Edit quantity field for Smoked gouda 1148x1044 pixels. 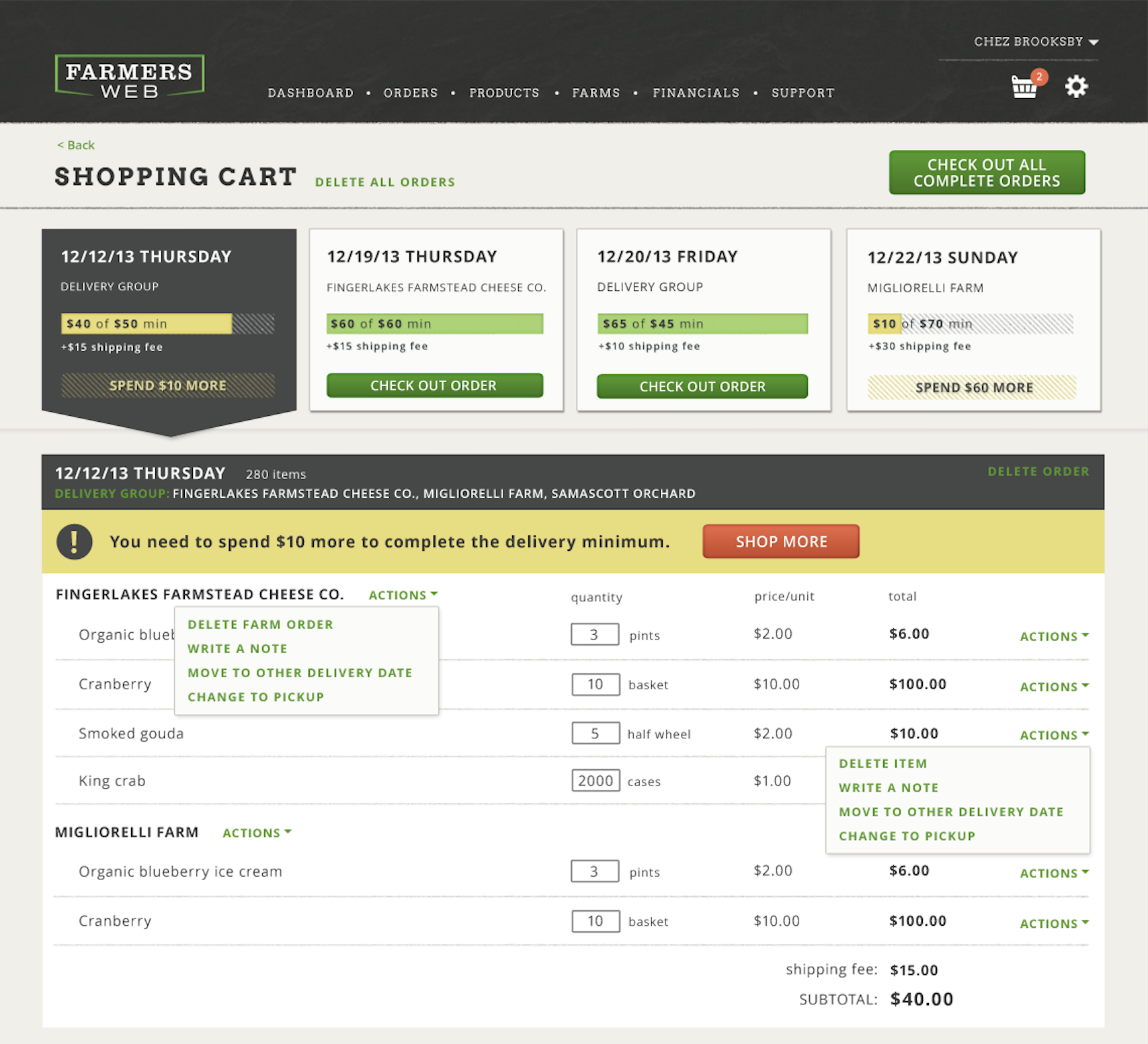click(596, 734)
